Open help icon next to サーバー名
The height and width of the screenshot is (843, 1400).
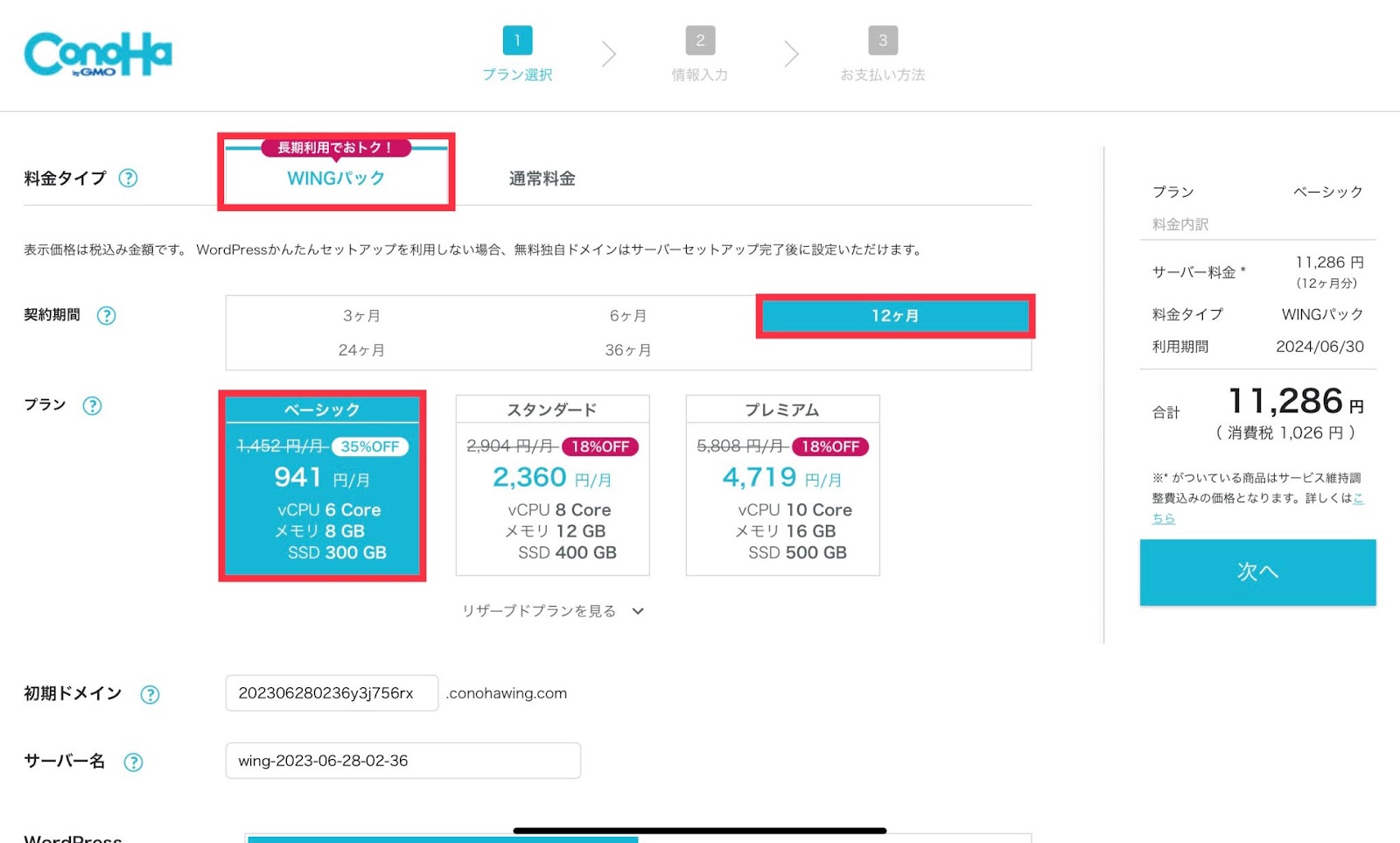click(x=133, y=762)
